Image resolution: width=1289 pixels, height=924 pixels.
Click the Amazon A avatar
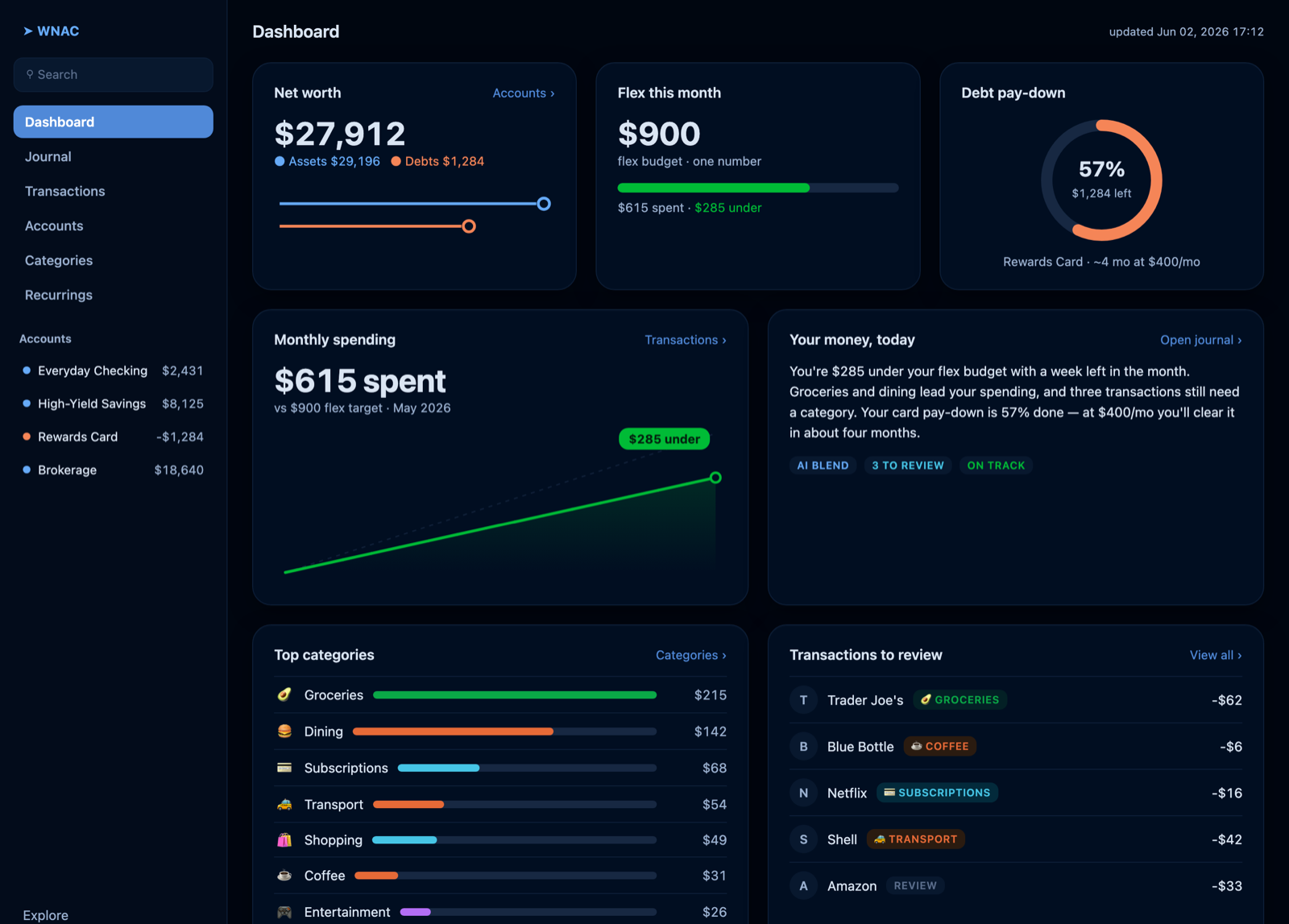pos(803,886)
